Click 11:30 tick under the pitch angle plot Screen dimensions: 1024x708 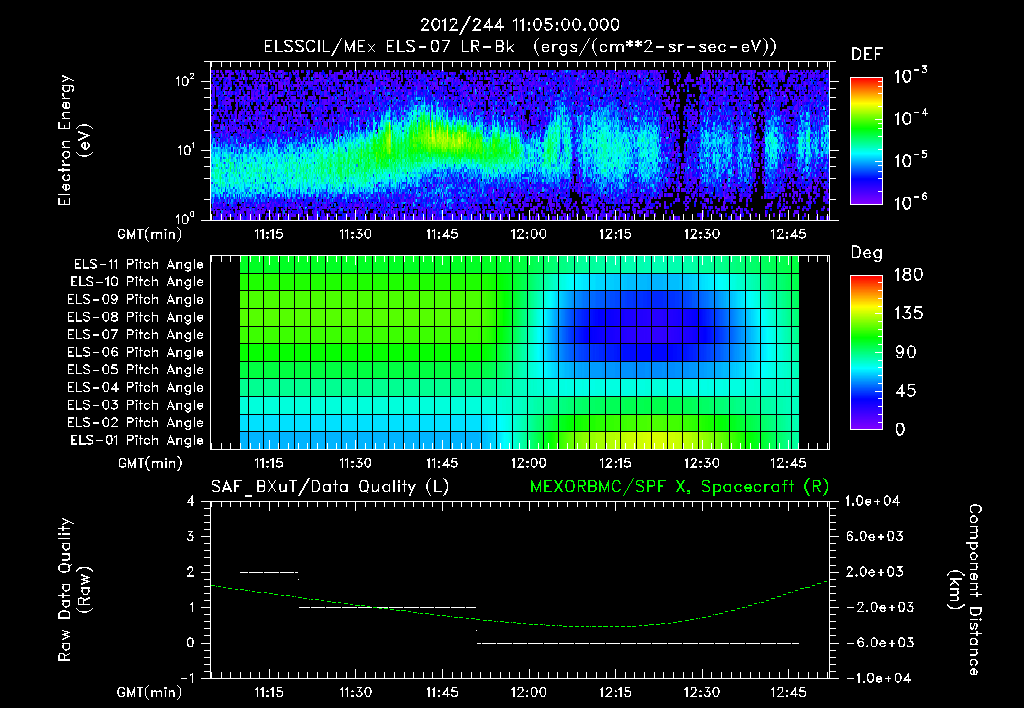pyautogui.click(x=355, y=463)
